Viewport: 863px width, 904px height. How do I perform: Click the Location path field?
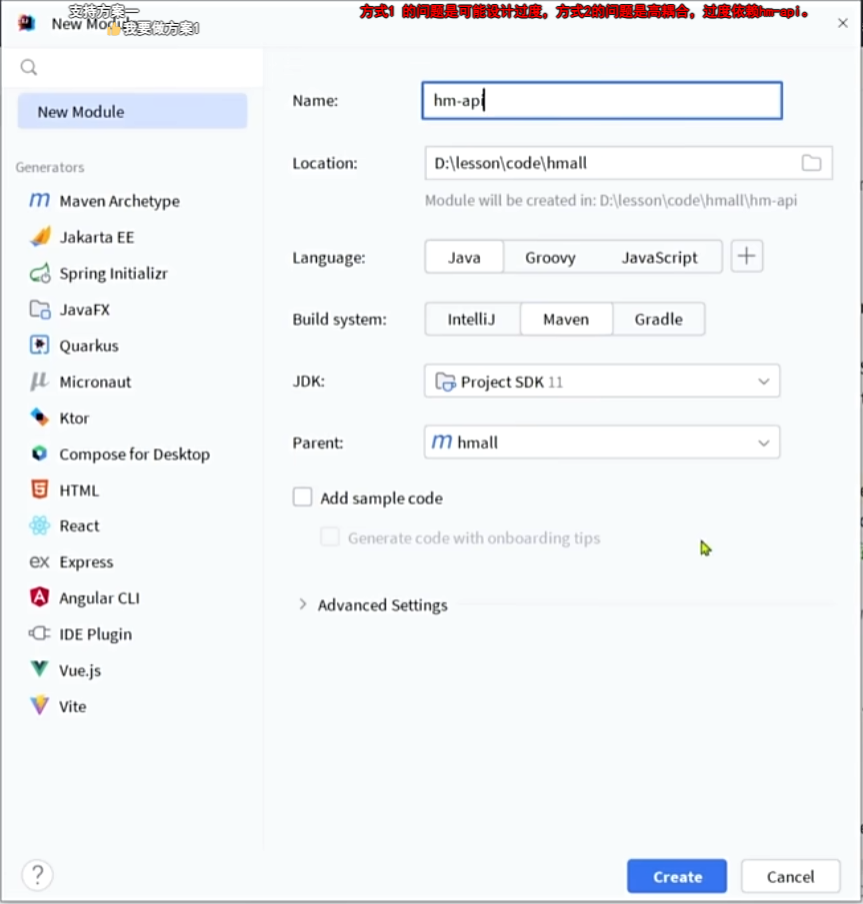pyautogui.click(x=628, y=163)
